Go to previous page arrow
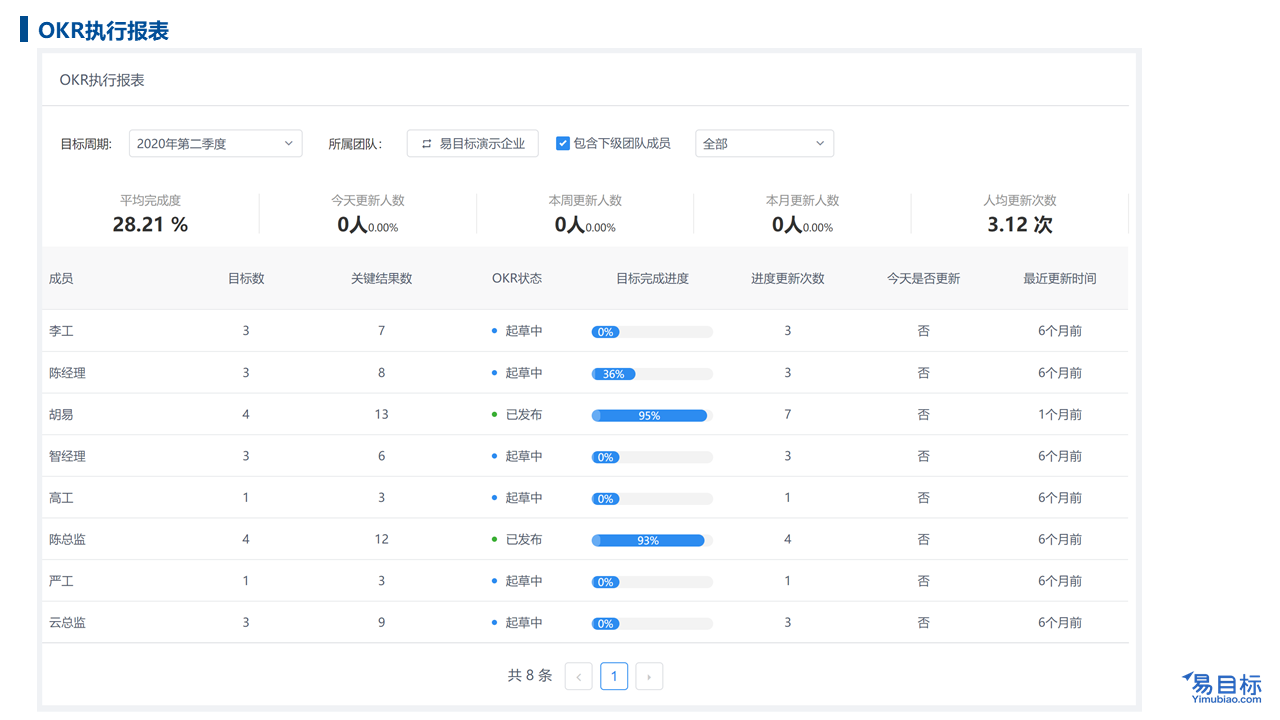Viewport: 1280px width, 720px height. (579, 676)
